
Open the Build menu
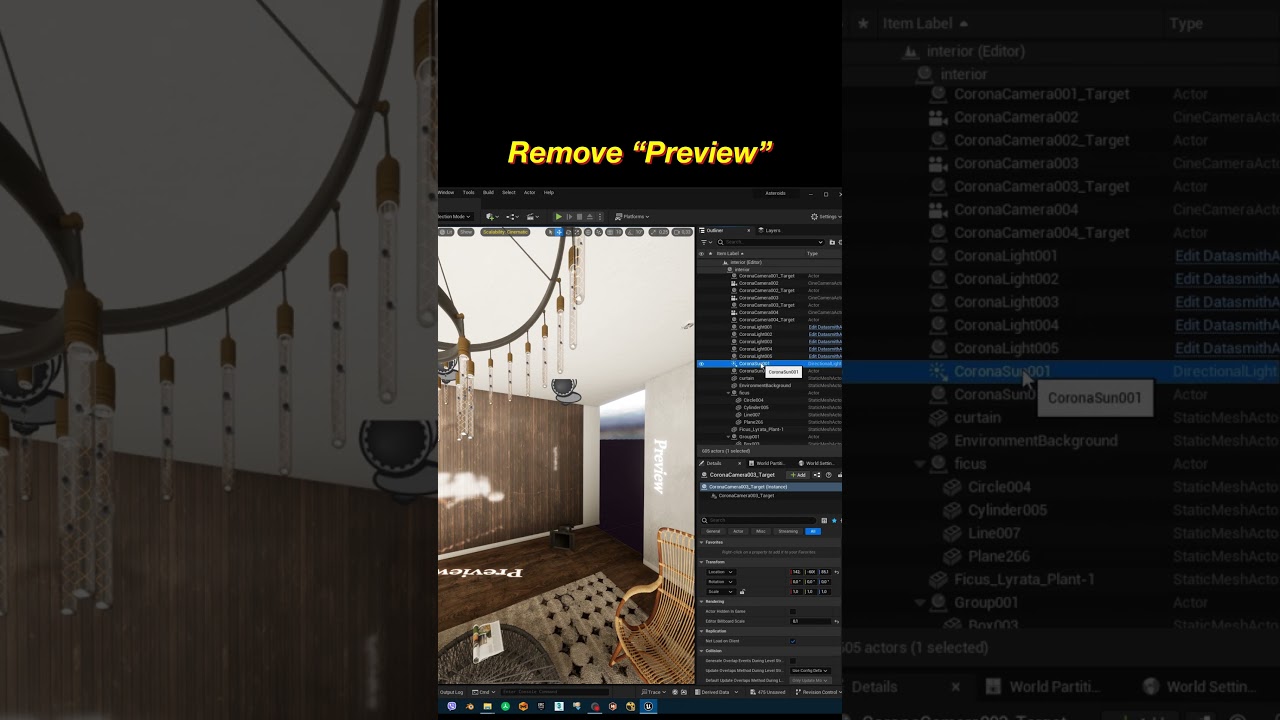point(488,192)
